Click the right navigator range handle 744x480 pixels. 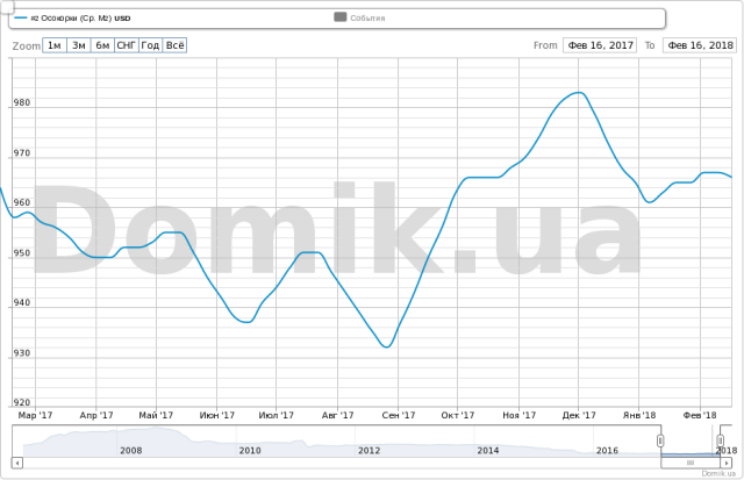click(x=719, y=441)
